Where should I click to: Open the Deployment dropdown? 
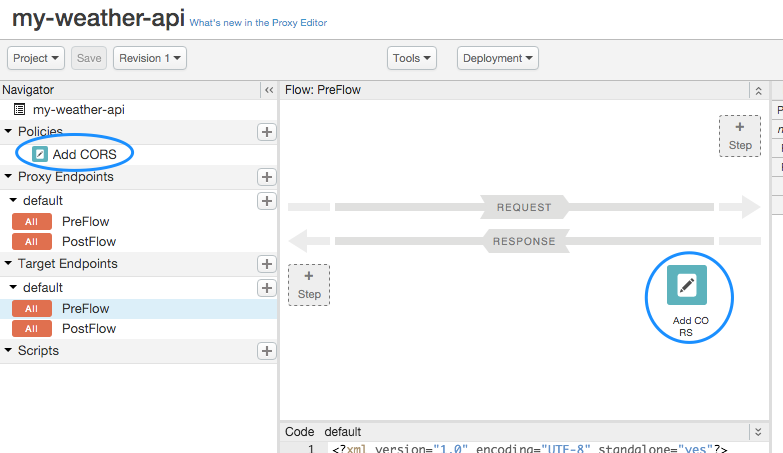[498, 58]
